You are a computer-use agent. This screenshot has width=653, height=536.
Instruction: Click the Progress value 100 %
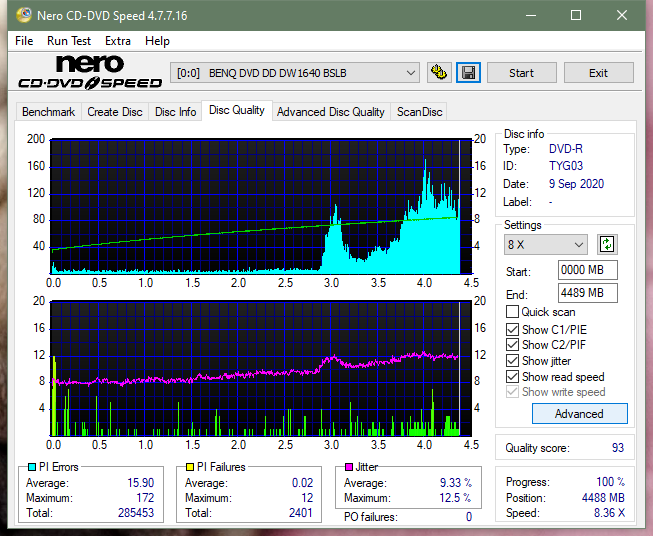pos(611,482)
